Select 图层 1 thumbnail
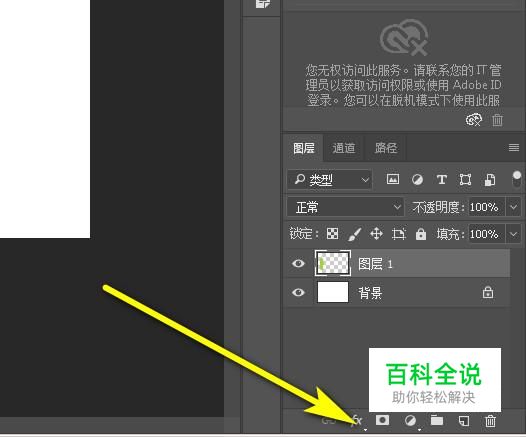526x437 pixels. point(333,263)
